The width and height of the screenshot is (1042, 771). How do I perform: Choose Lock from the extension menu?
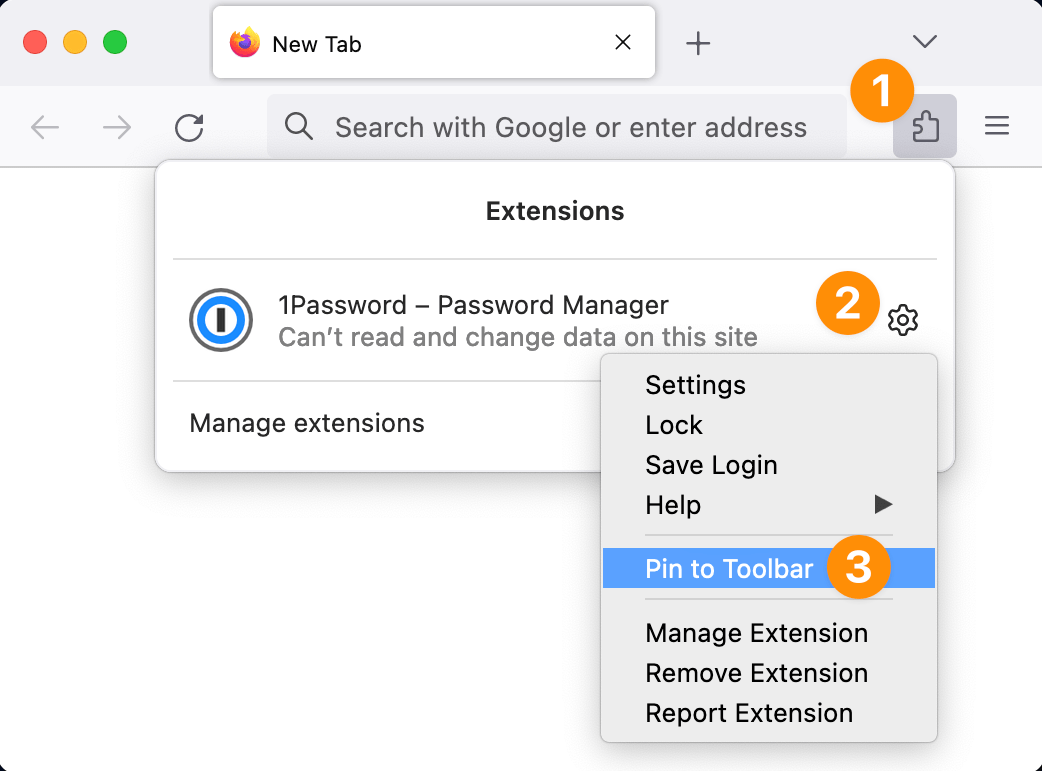[x=674, y=425]
